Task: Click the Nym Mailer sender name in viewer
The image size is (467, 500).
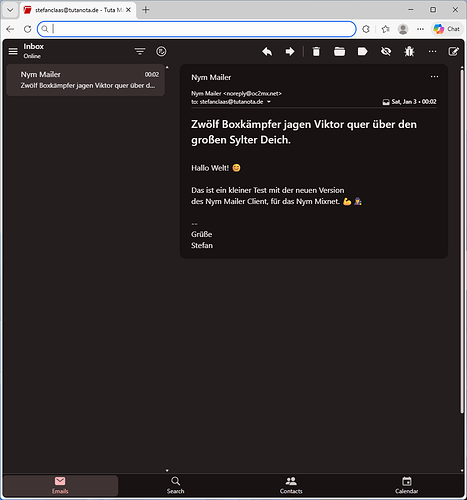Action: [211, 77]
